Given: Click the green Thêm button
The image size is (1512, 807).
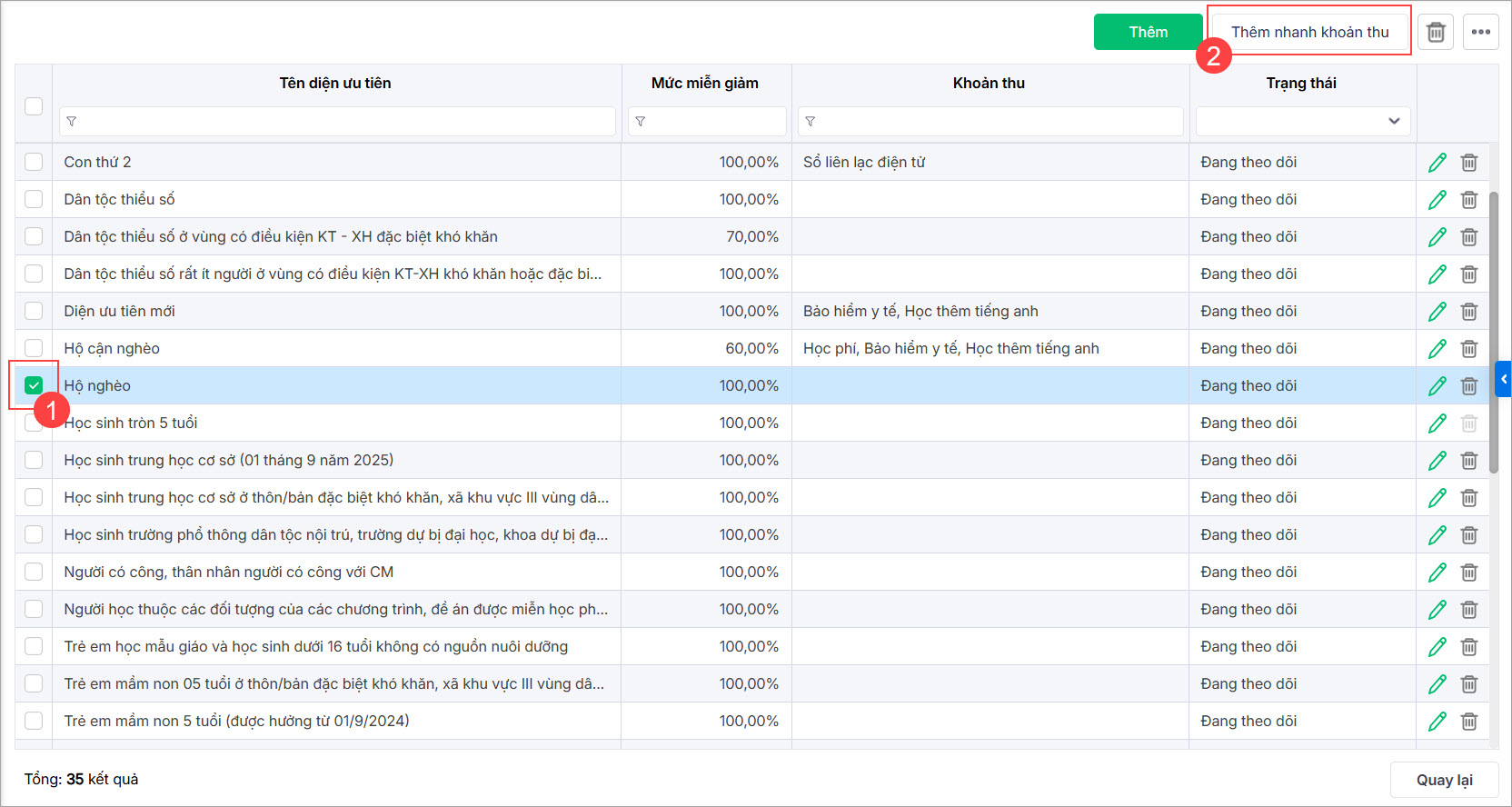Looking at the screenshot, I should click(1148, 33).
